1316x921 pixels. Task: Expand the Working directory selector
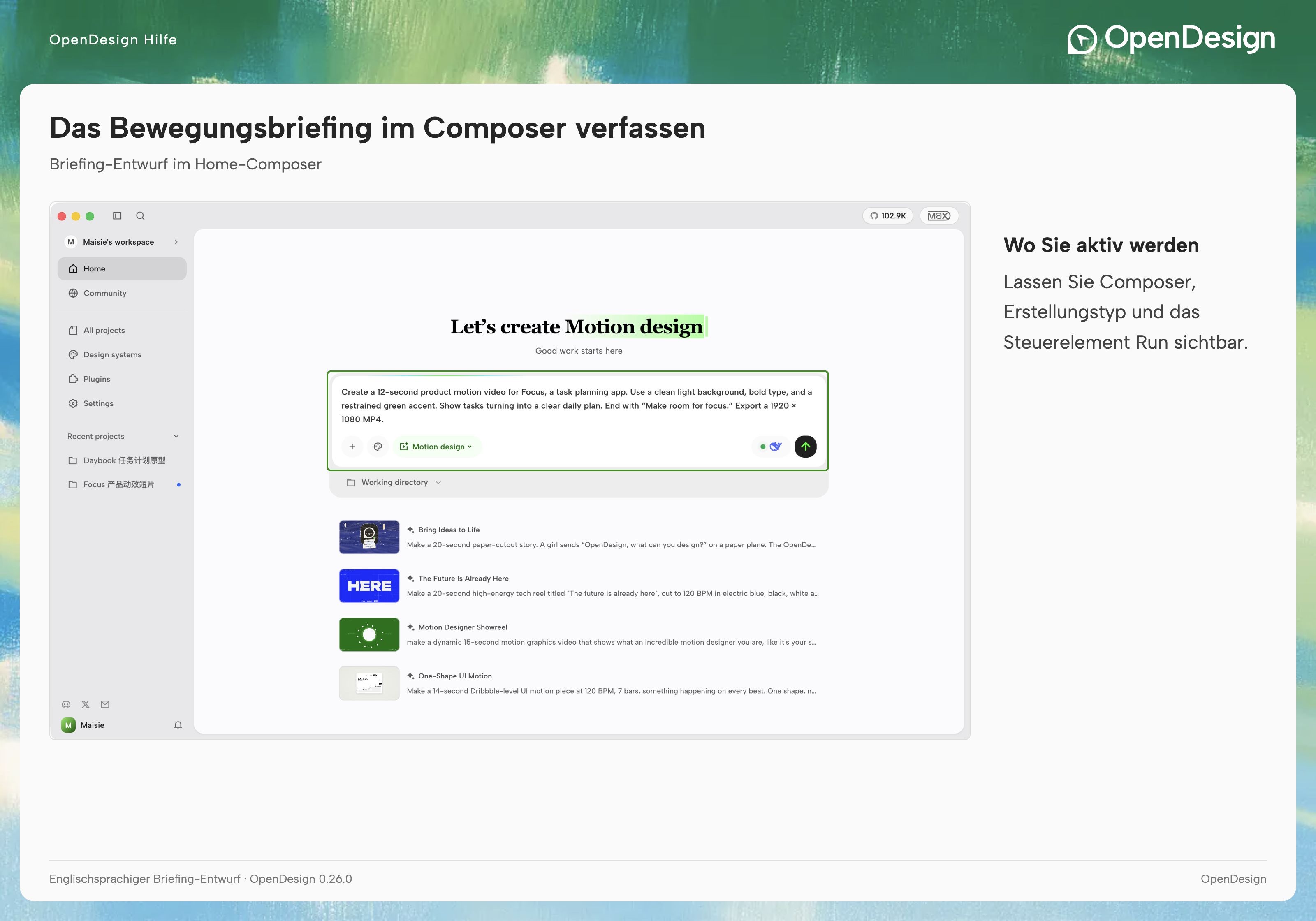coord(394,483)
